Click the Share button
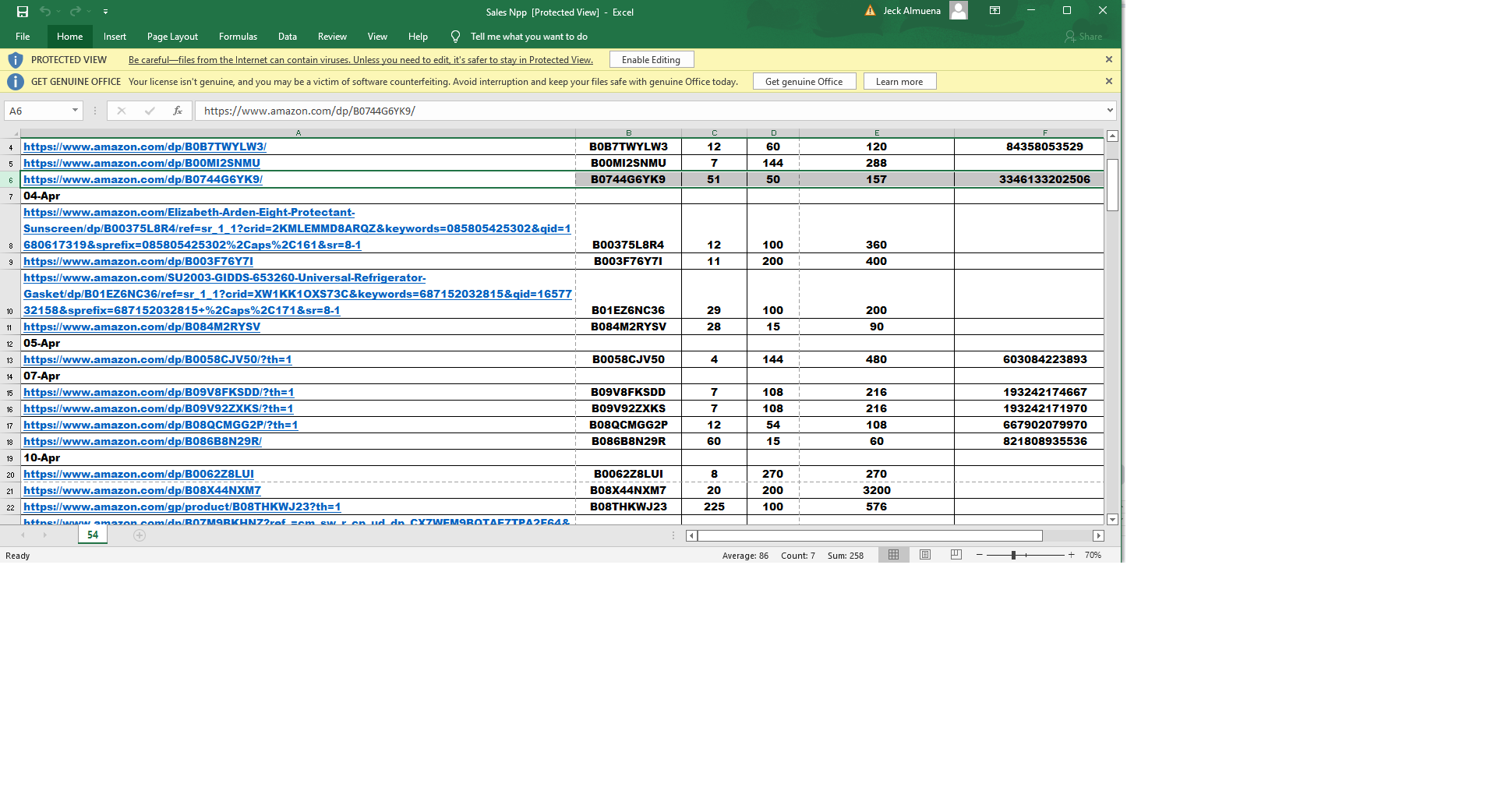1498x812 pixels. [x=1083, y=37]
